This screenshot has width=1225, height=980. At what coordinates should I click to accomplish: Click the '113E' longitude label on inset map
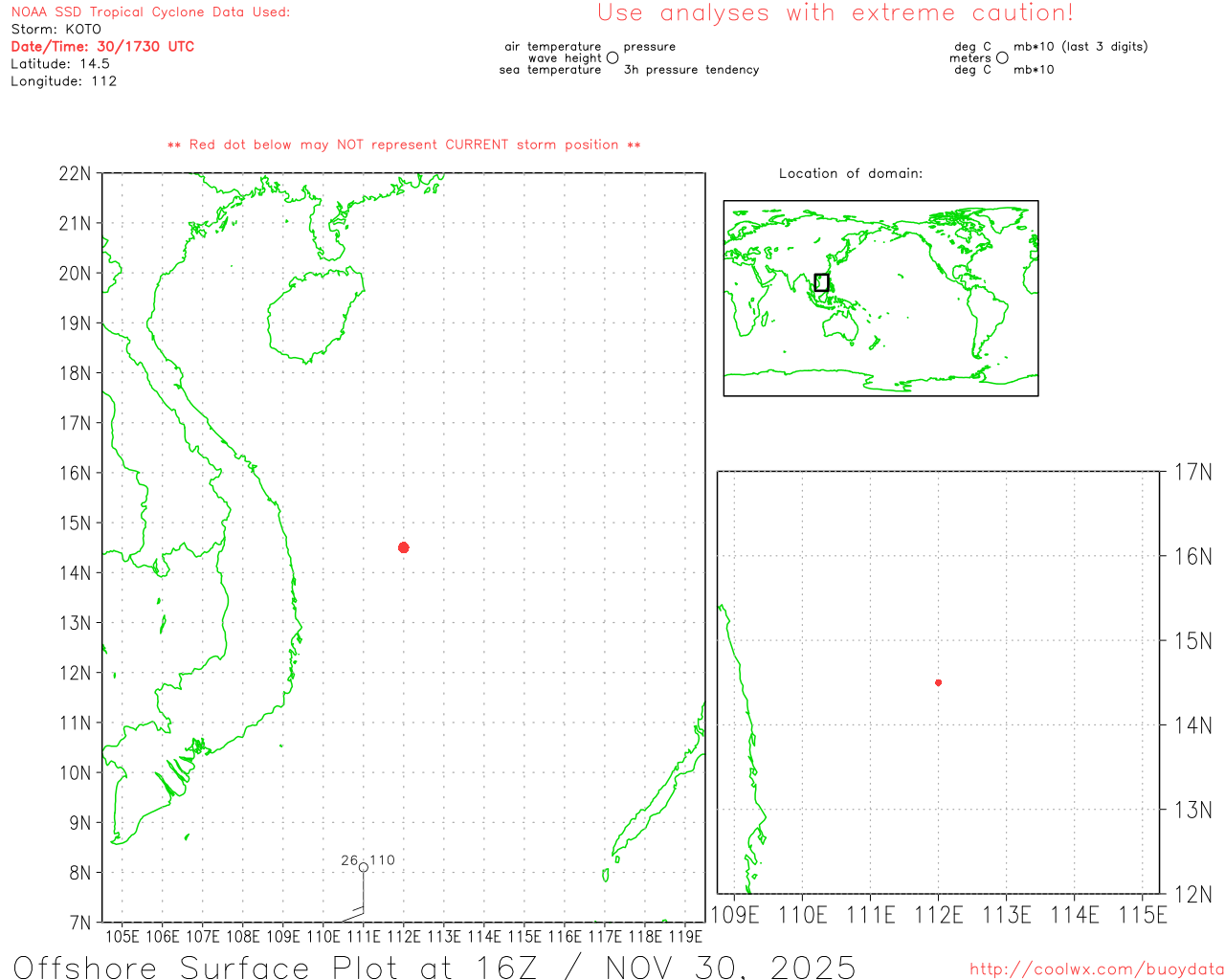pyautogui.click(x=1007, y=915)
